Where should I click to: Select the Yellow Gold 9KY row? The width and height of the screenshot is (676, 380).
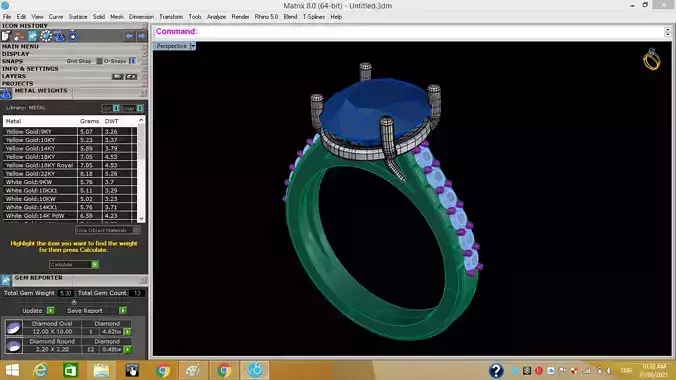pyautogui.click(x=70, y=132)
